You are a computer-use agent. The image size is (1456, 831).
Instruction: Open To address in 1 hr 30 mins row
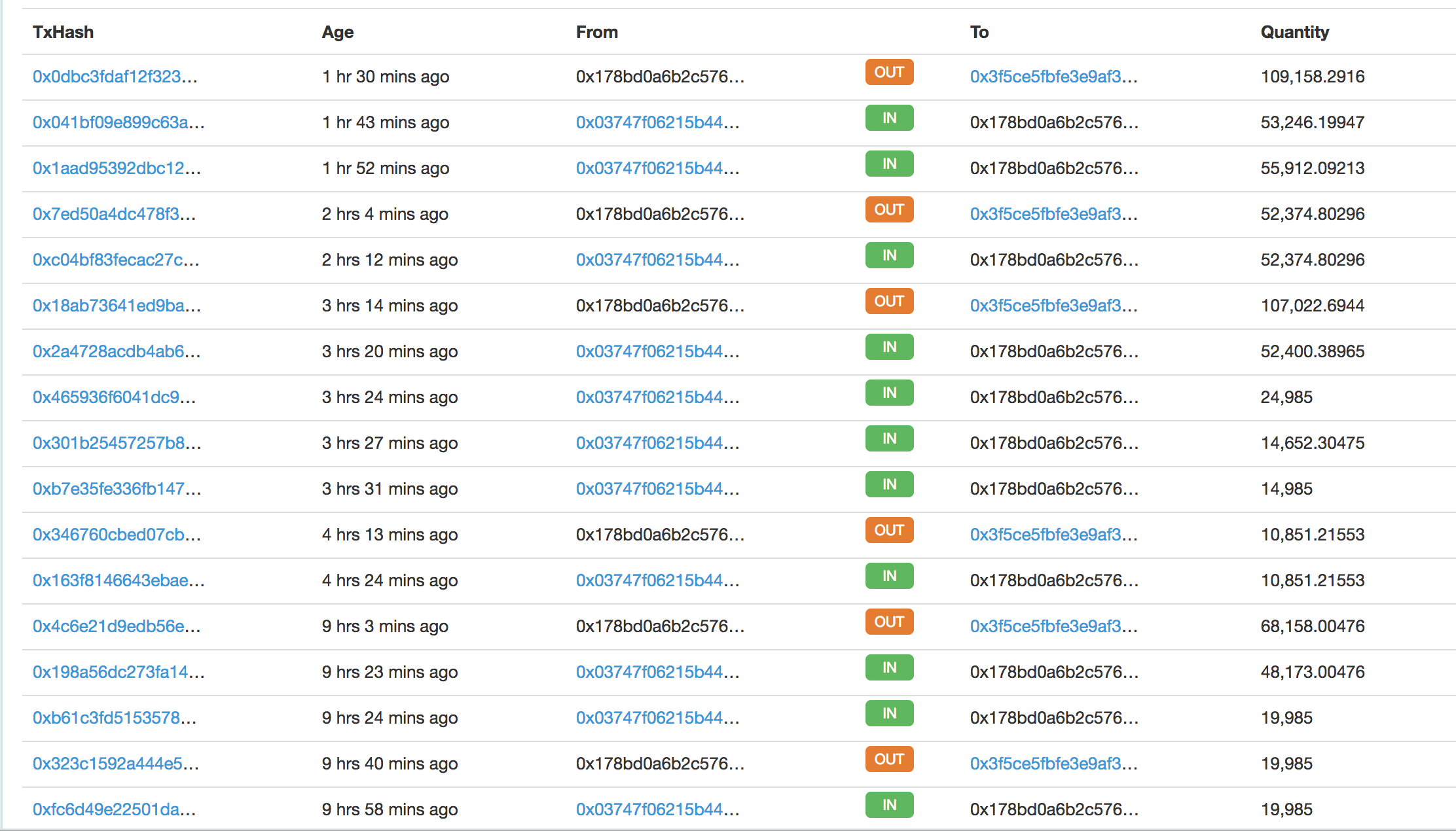(1053, 77)
